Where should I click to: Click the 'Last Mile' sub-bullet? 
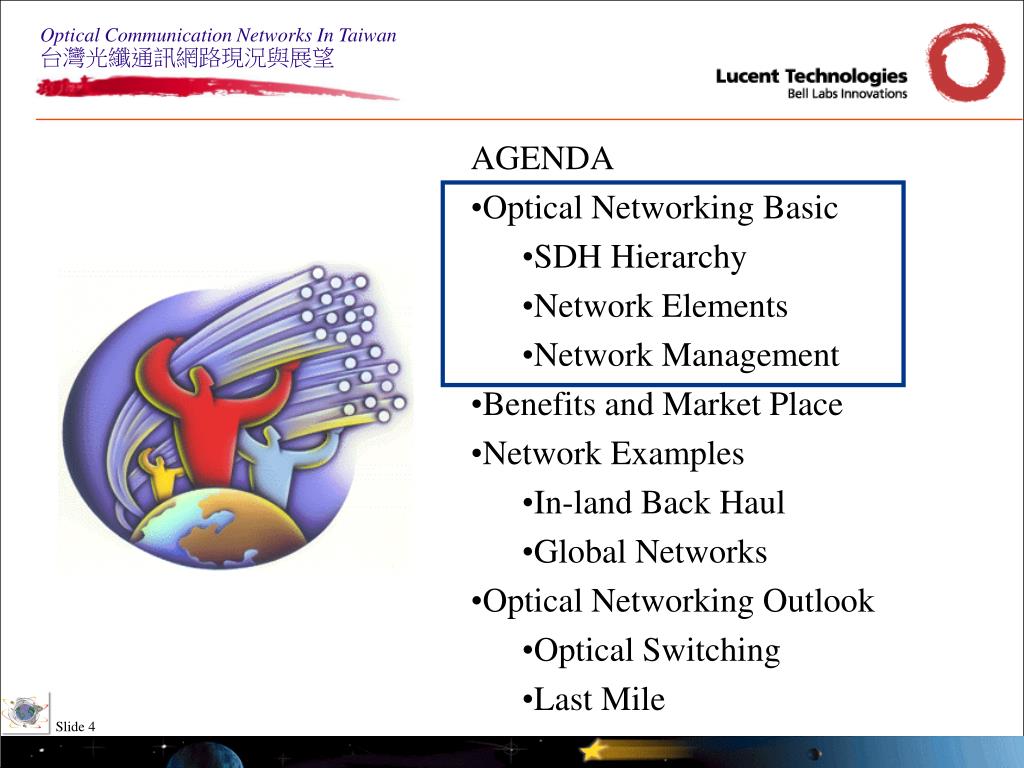(594, 699)
